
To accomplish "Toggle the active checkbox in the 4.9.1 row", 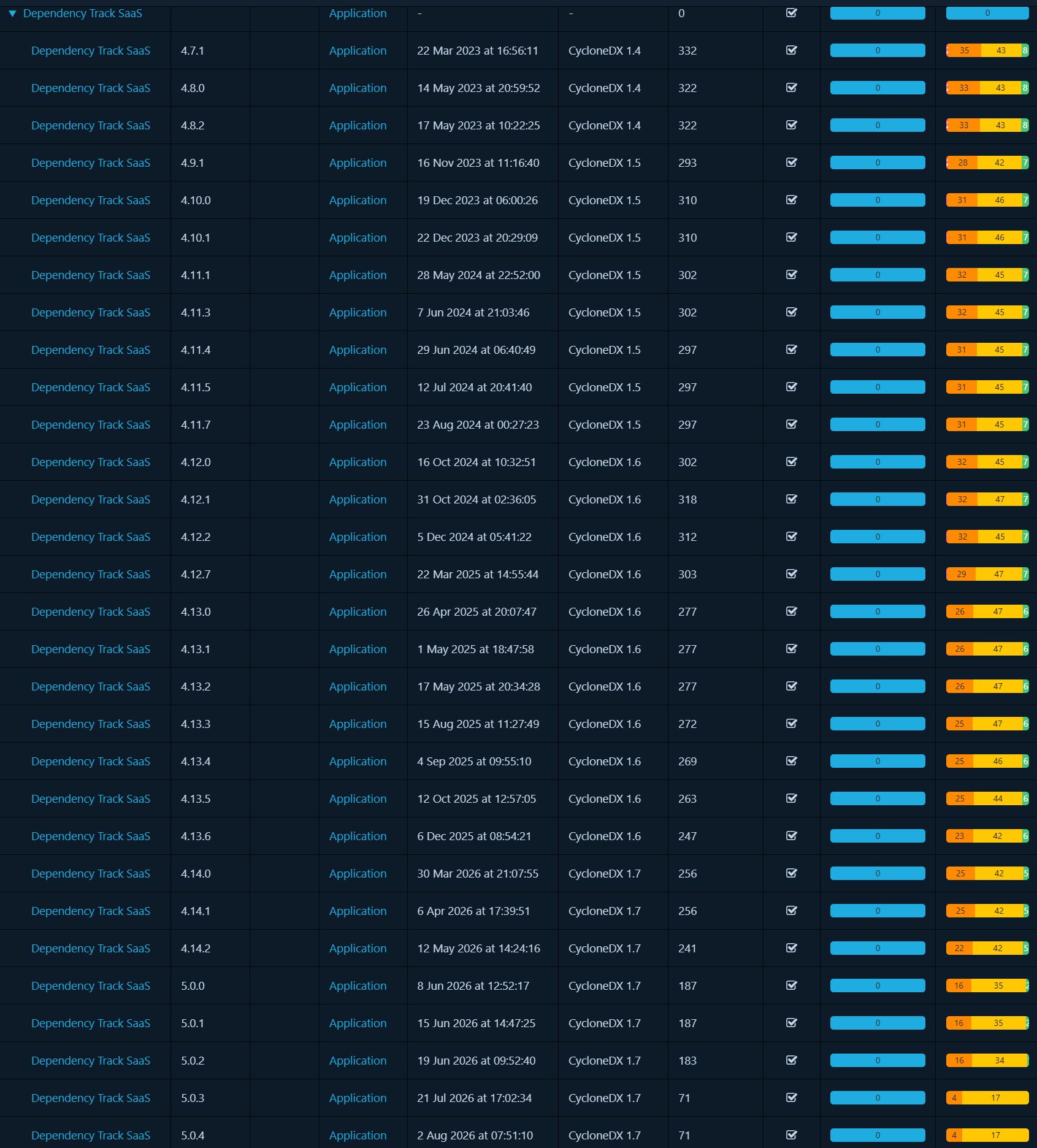I will tap(792, 163).
